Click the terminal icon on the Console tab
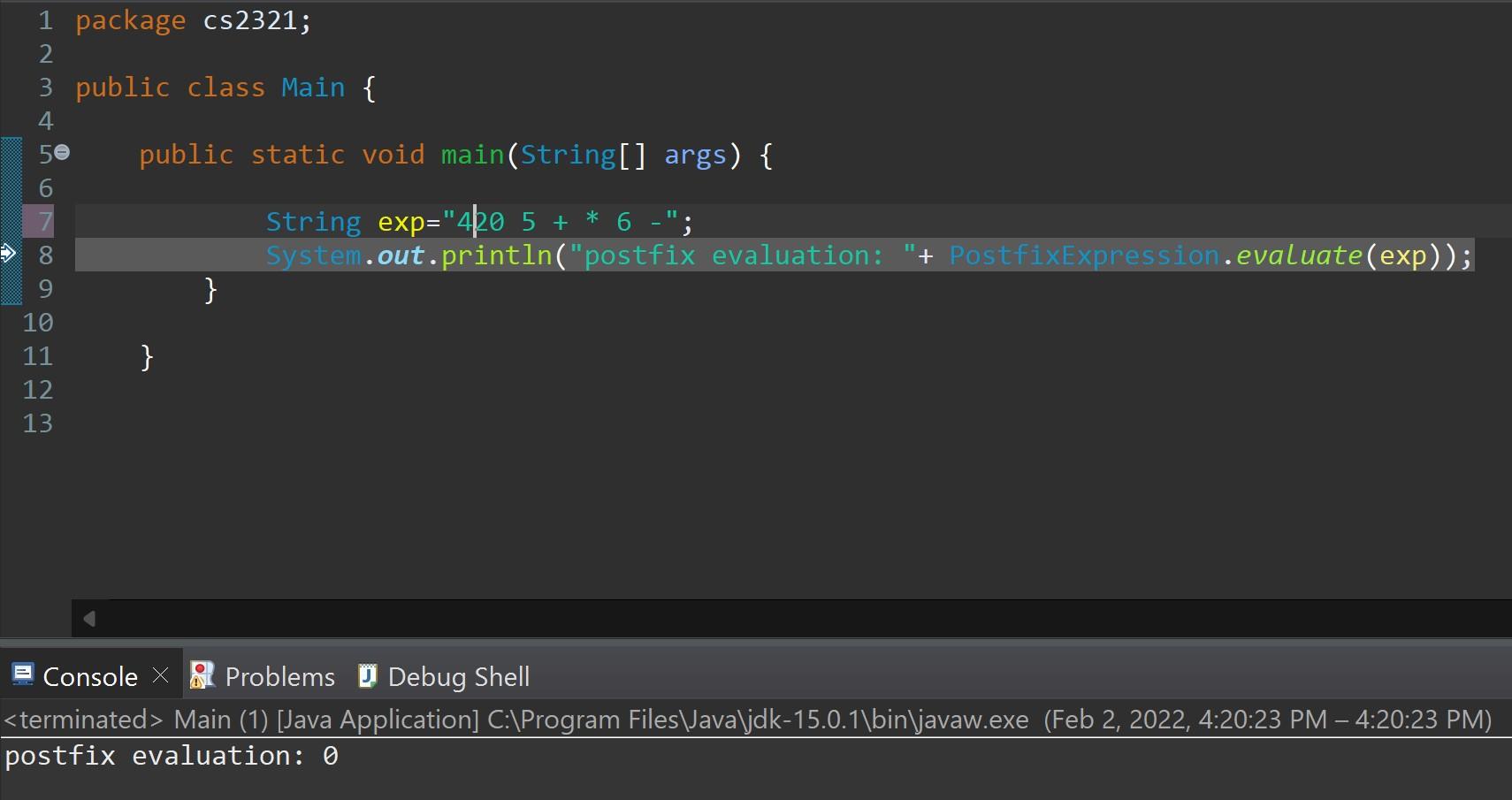 pos(23,674)
